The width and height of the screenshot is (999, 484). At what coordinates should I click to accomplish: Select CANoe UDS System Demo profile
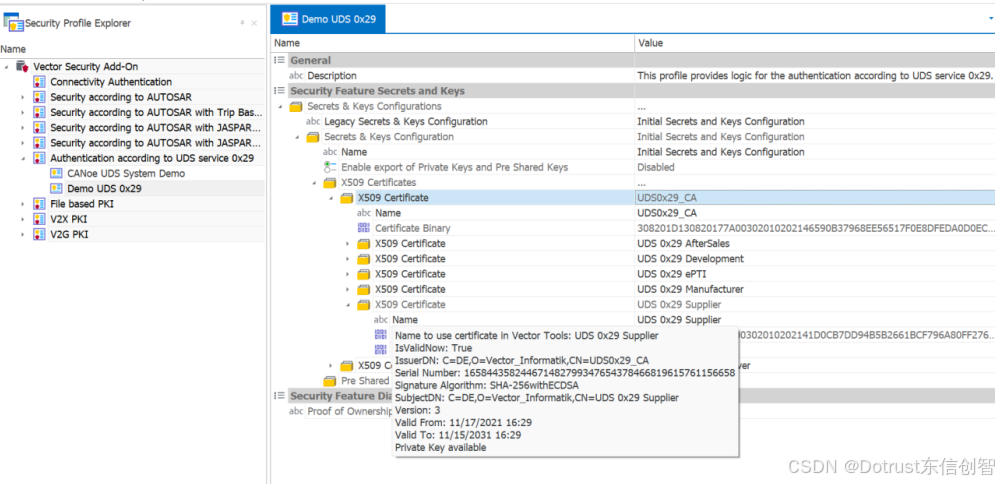coord(126,173)
